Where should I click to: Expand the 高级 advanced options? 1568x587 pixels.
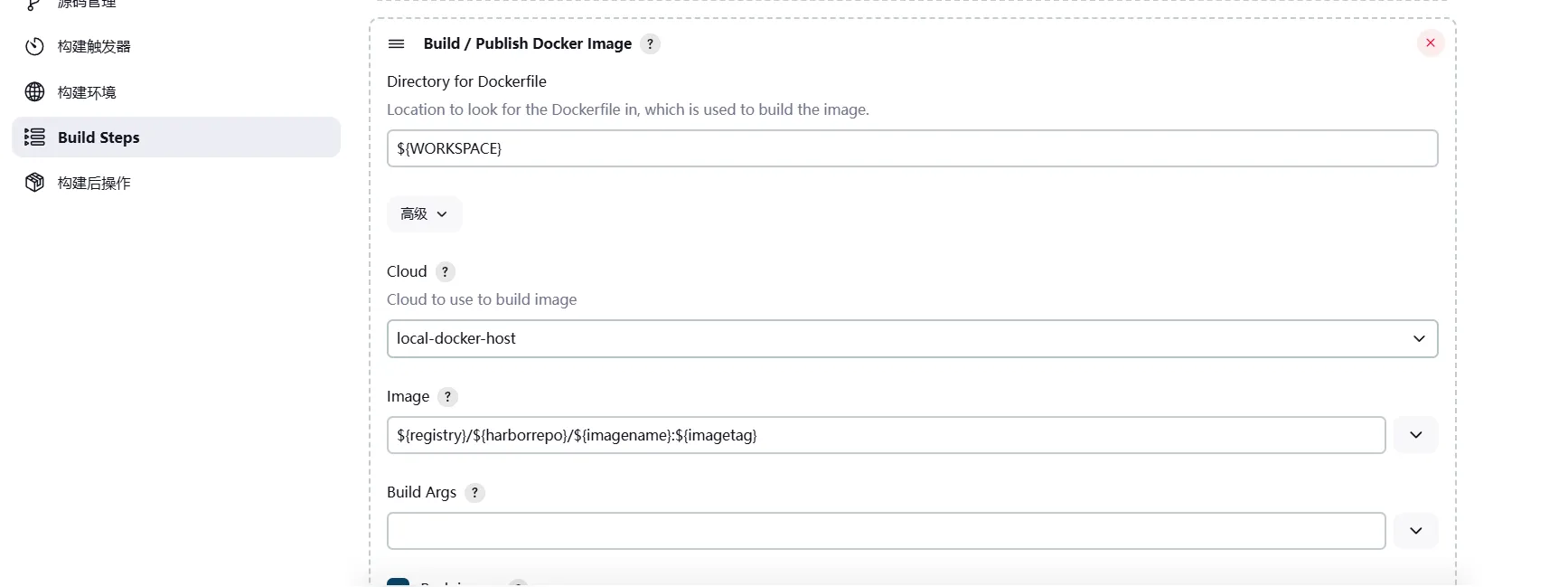(x=424, y=214)
